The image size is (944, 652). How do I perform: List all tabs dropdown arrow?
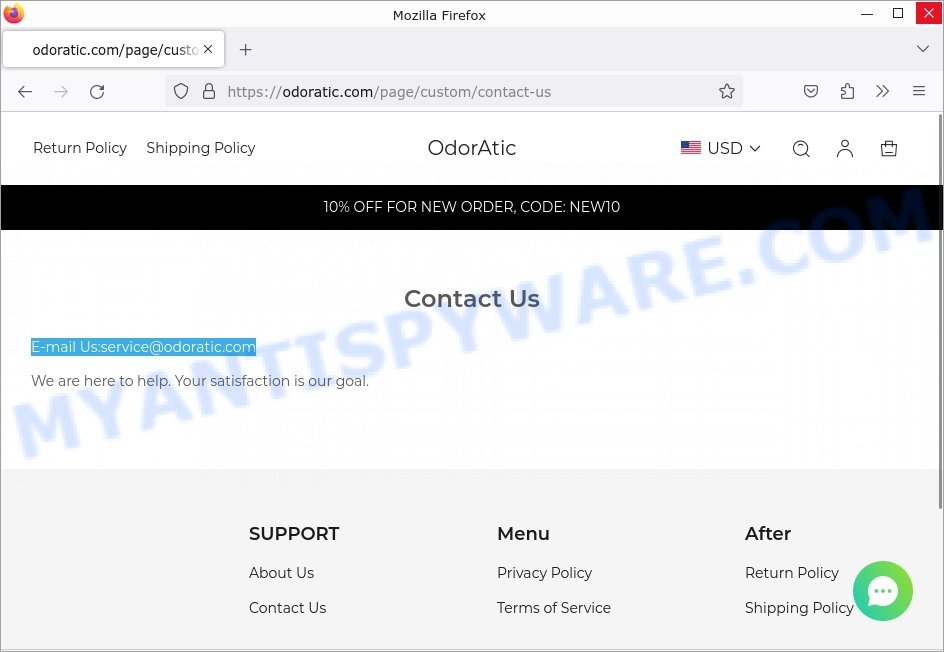click(x=922, y=49)
